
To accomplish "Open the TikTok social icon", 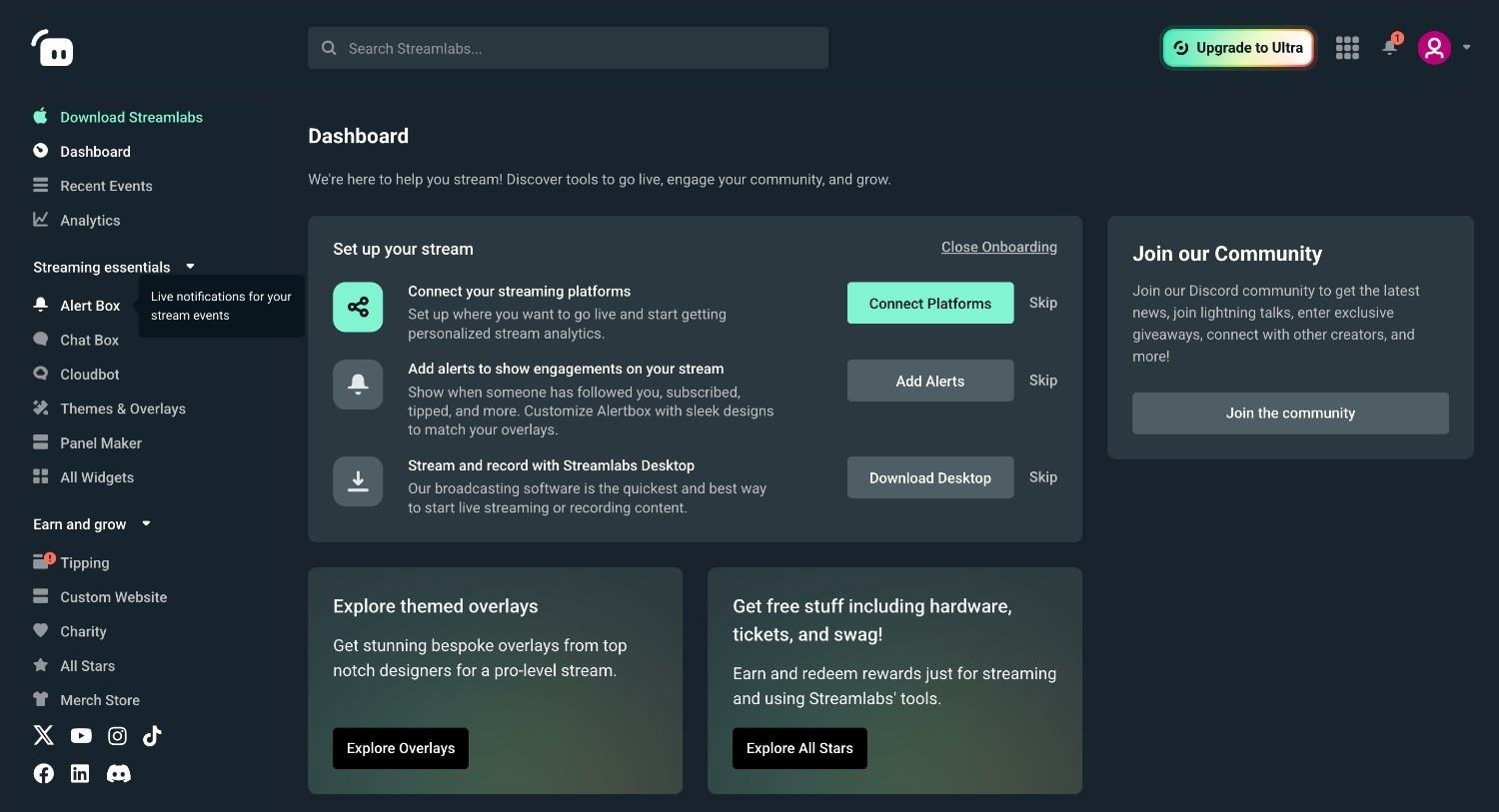I will point(152,736).
